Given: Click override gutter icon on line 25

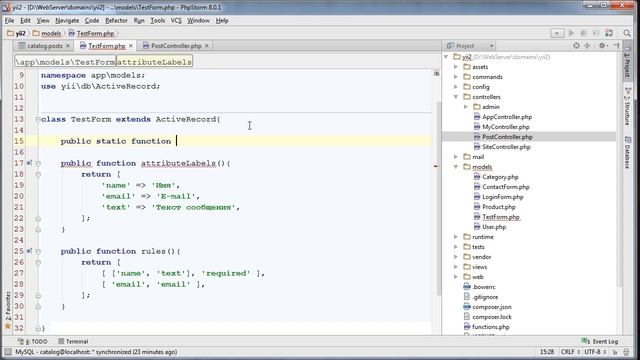Looking at the screenshot, I should coord(29,251).
